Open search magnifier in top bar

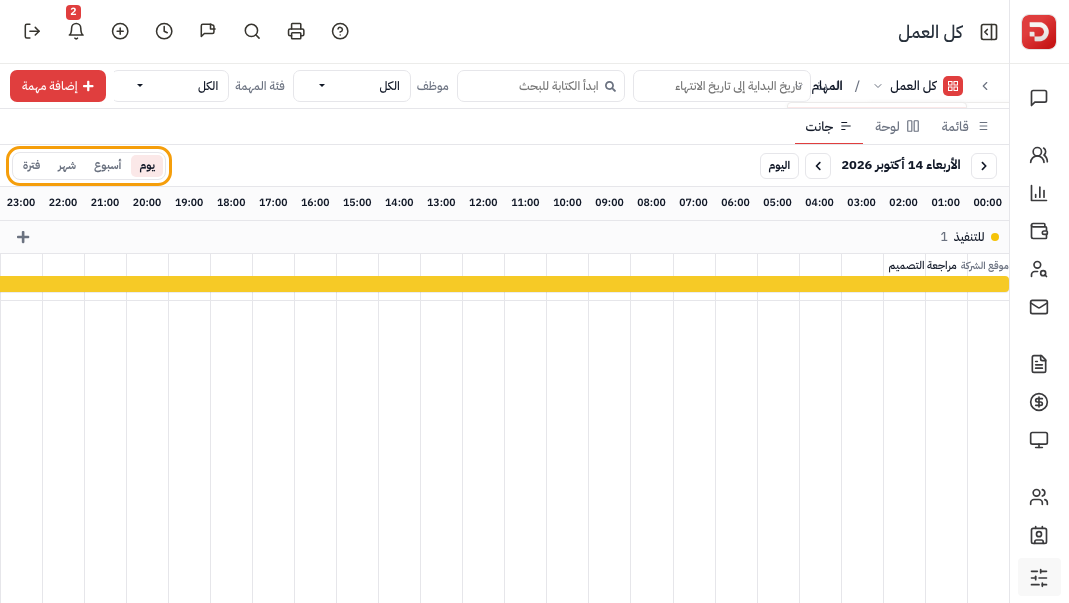pos(252,31)
